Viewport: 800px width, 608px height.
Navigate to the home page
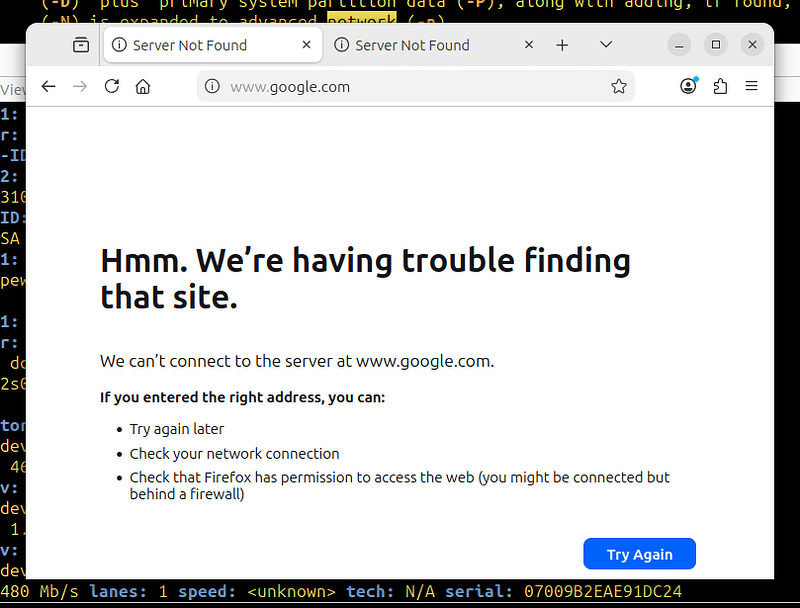(142, 86)
